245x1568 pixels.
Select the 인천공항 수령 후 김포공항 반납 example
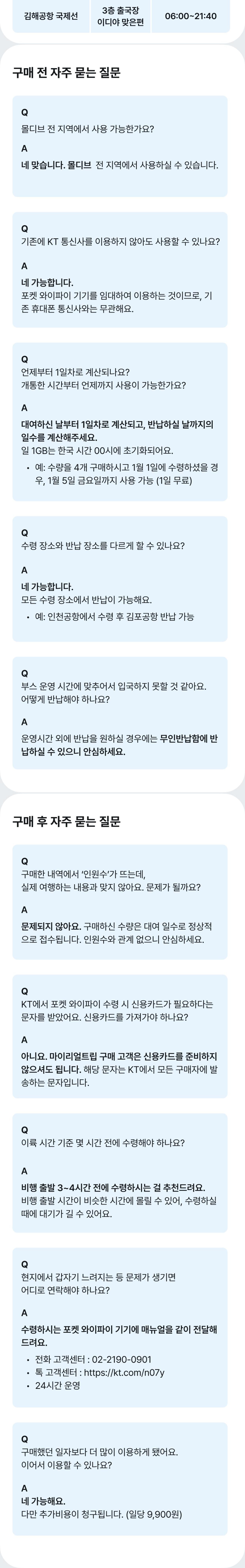[x=114, y=617]
